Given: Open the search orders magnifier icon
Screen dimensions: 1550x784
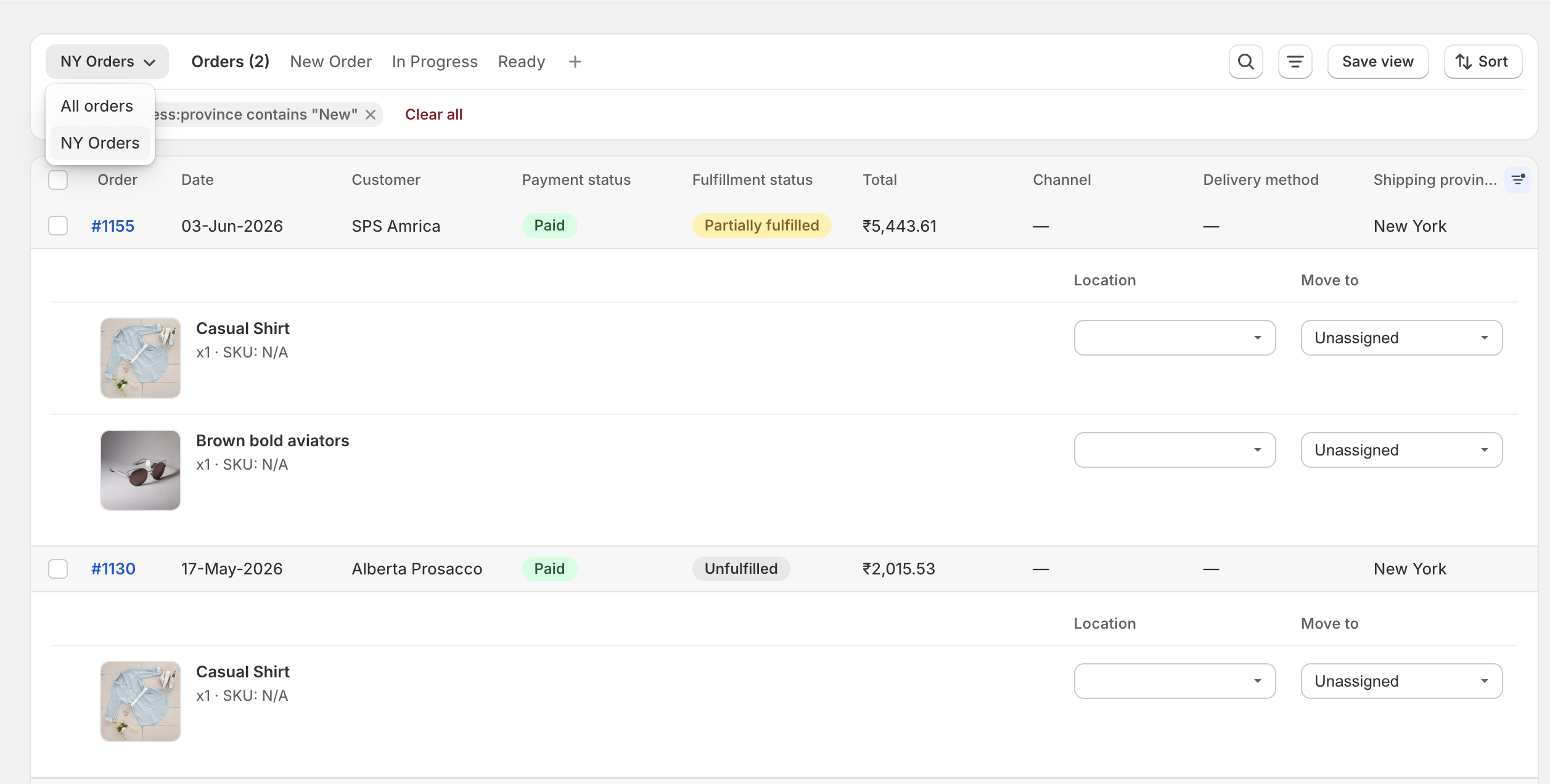Looking at the screenshot, I should click(x=1245, y=62).
